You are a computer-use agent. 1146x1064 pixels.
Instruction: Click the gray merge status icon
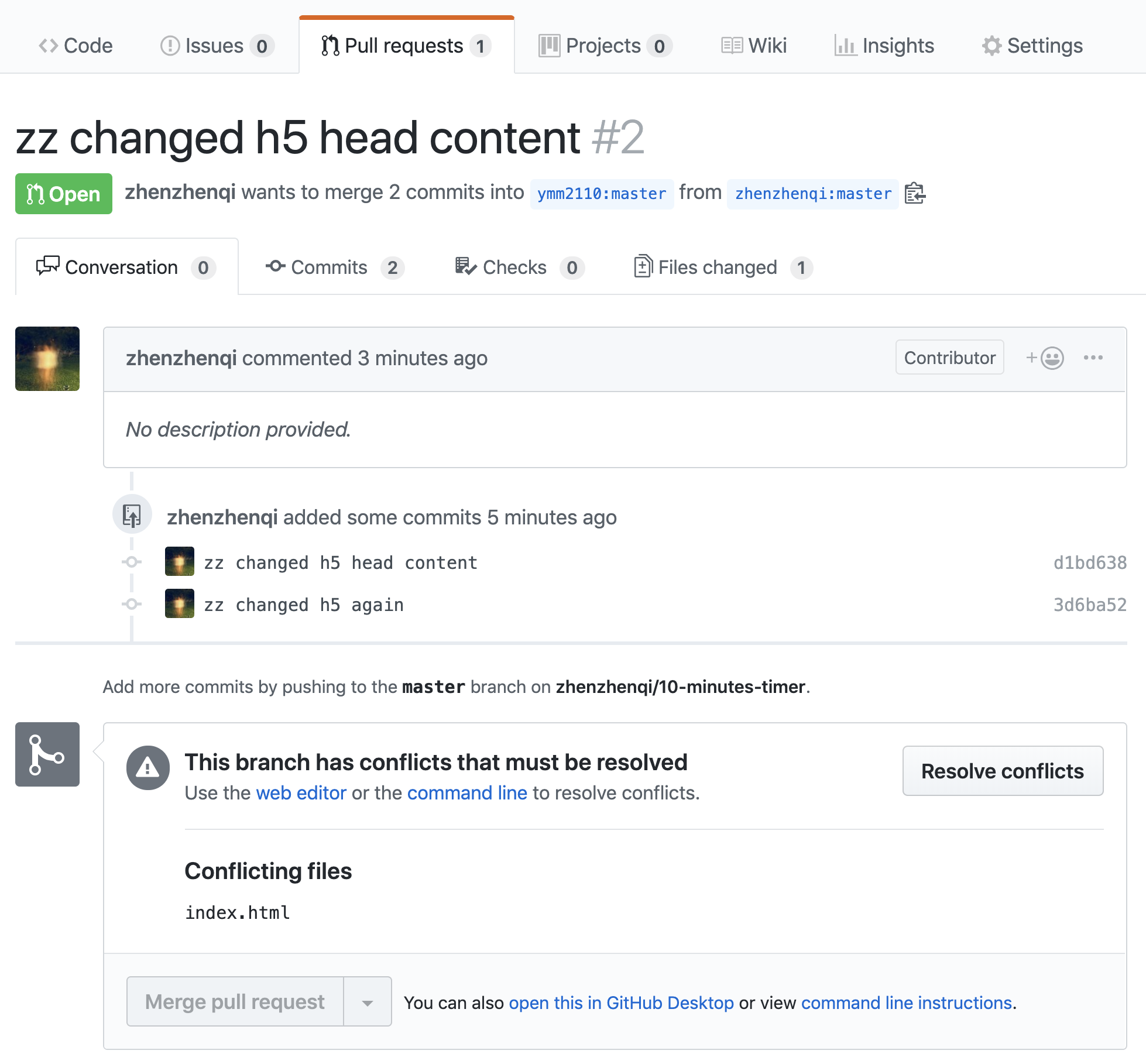click(x=47, y=754)
